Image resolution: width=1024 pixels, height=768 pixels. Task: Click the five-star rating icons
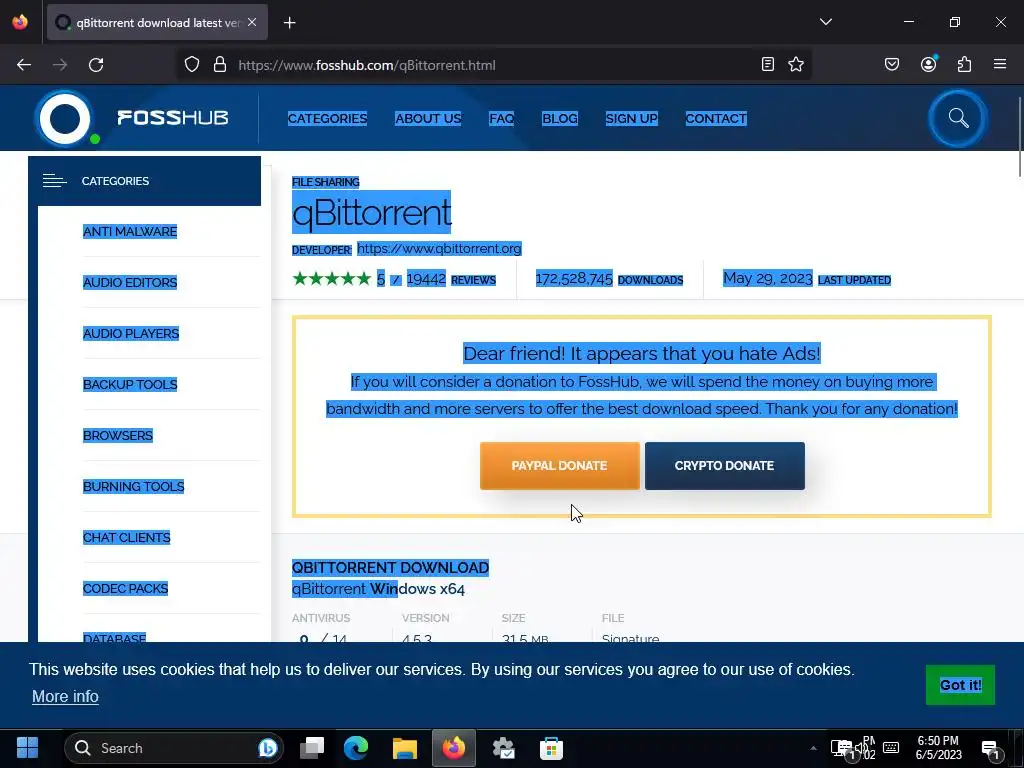[x=332, y=279]
